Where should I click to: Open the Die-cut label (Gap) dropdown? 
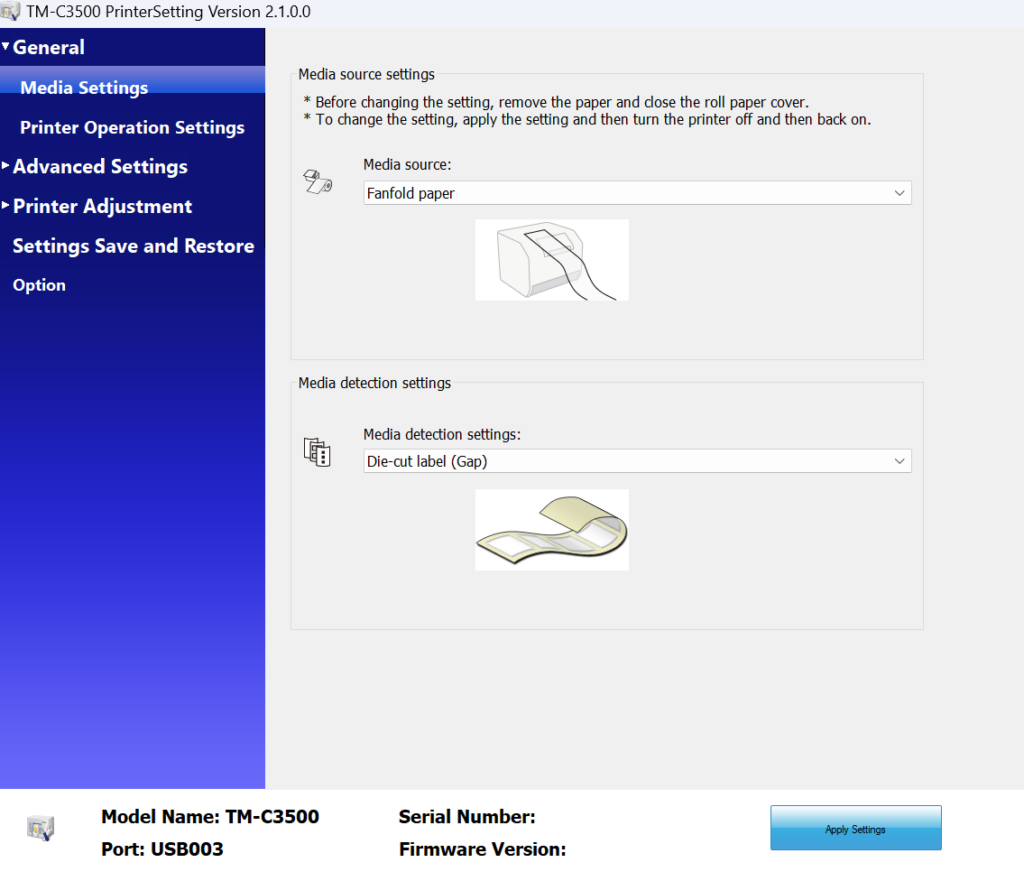coord(637,461)
